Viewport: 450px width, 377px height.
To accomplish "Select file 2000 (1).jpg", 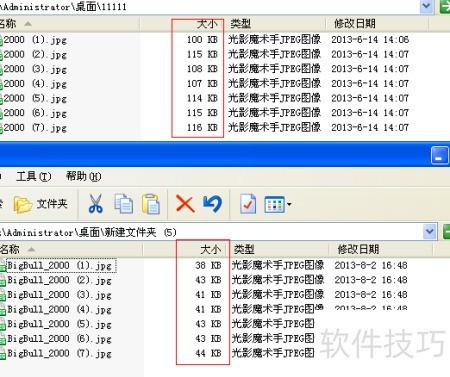I will coord(35,40).
